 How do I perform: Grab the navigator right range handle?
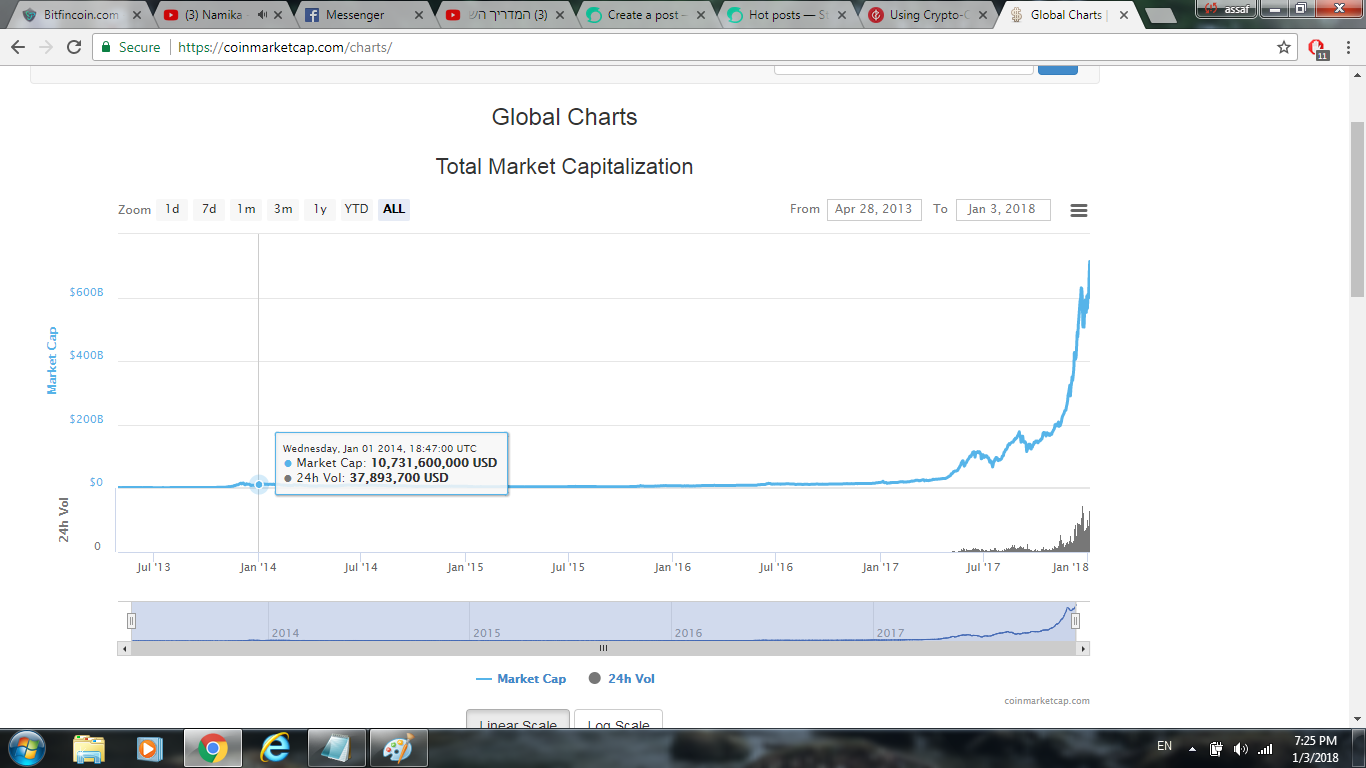(x=1075, y=621)
